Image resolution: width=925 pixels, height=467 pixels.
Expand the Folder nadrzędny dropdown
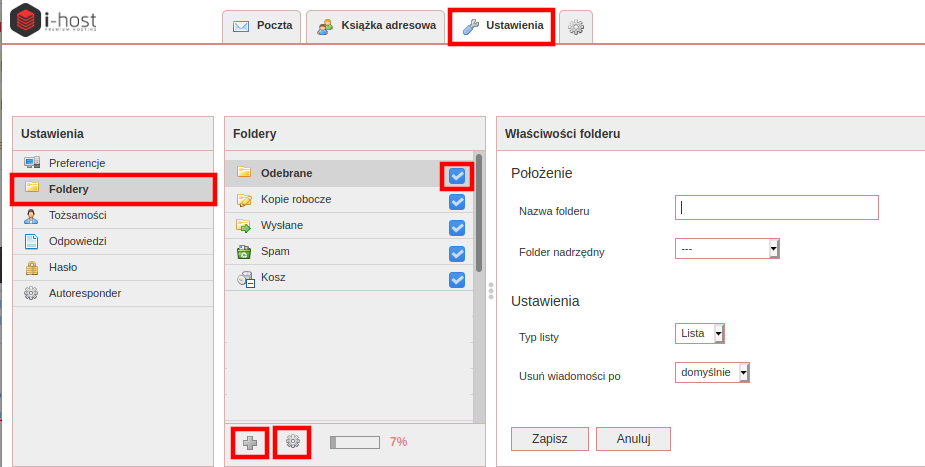727,249
